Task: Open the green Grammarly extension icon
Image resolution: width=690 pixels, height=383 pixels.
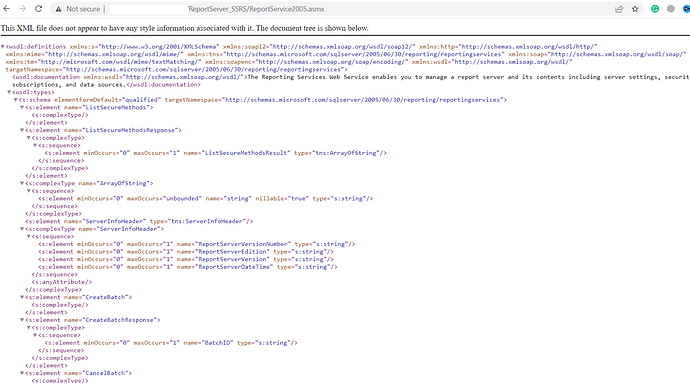Action: [x=655, y=9]
